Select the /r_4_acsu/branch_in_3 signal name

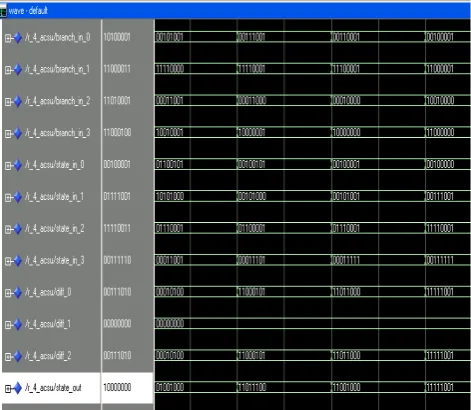57,133
